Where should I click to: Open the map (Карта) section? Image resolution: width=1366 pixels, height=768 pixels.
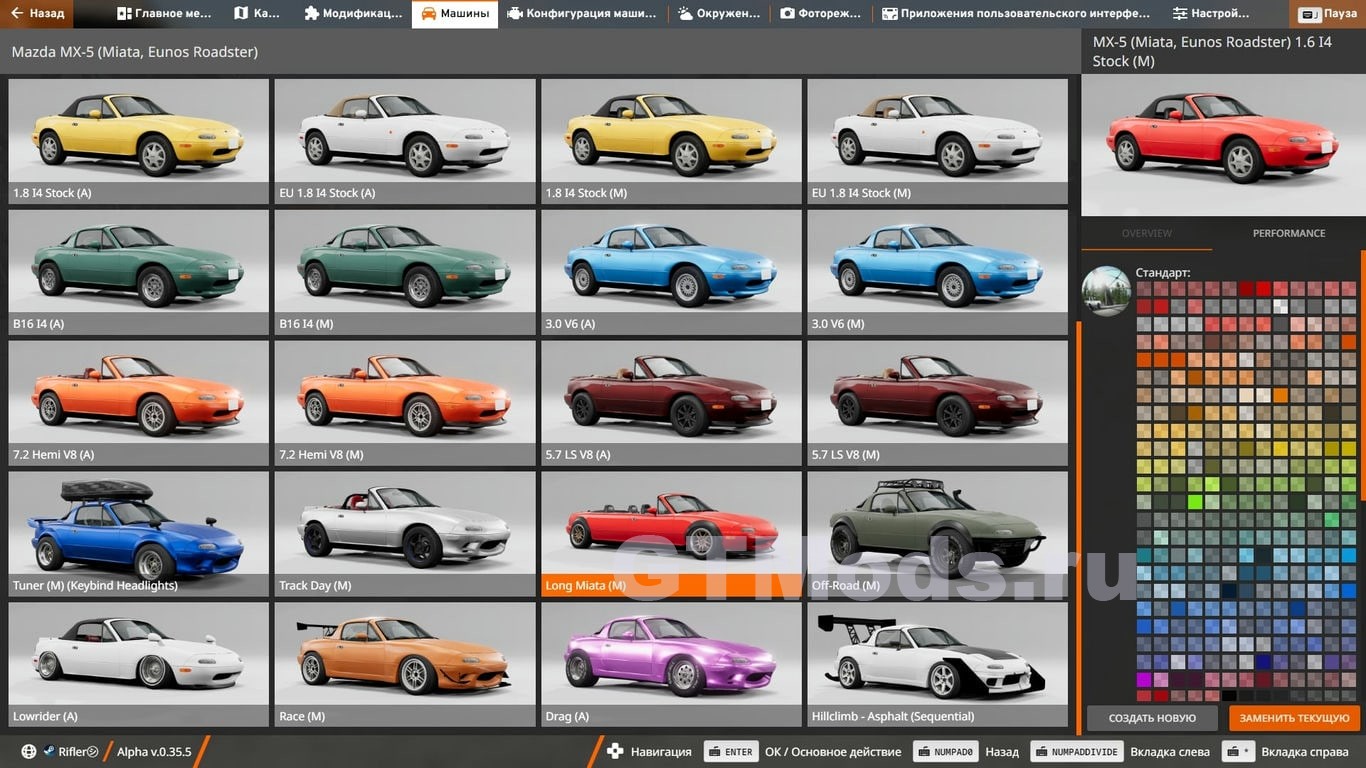click(256, 14)
